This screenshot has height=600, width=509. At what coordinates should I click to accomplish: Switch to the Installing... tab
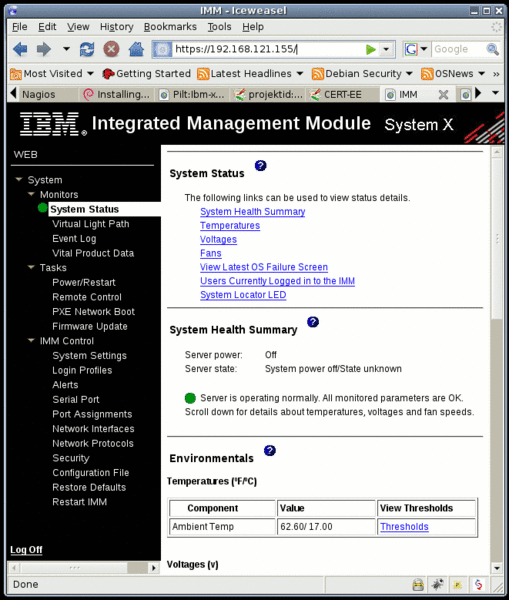(117, 94)
